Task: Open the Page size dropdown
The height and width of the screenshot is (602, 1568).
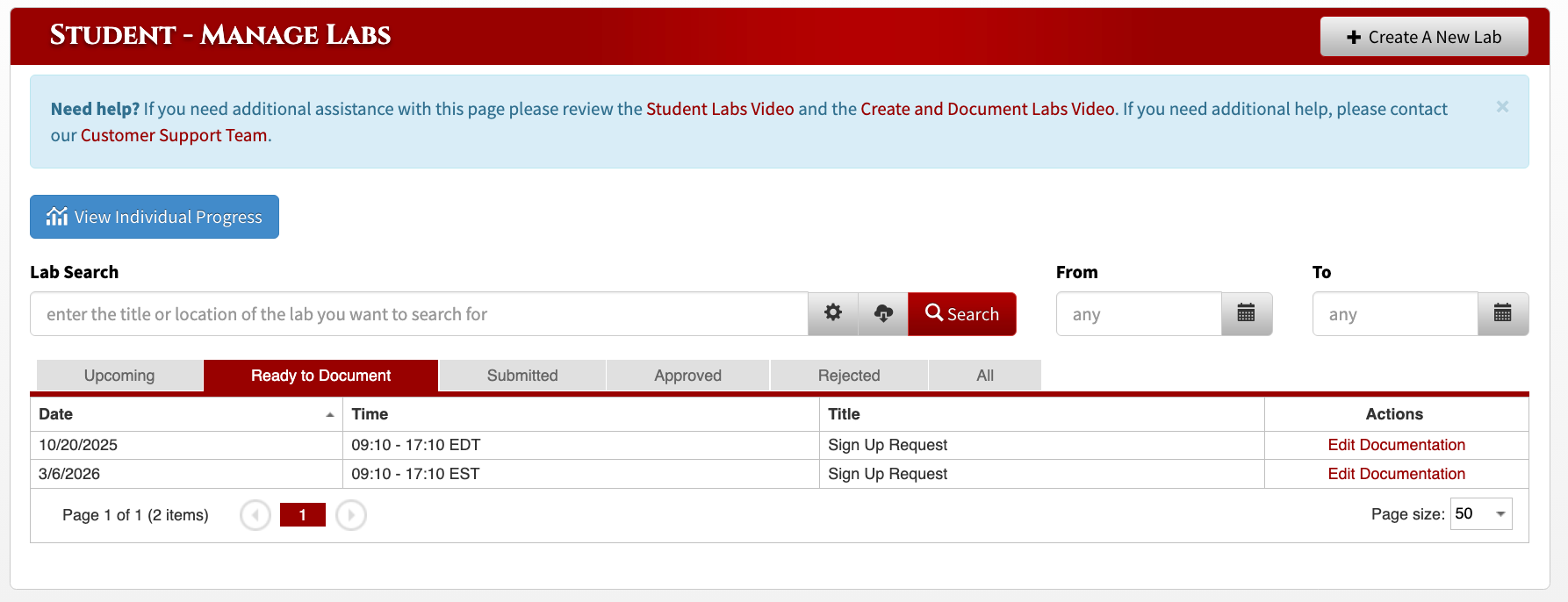Action: [1481, 514]
